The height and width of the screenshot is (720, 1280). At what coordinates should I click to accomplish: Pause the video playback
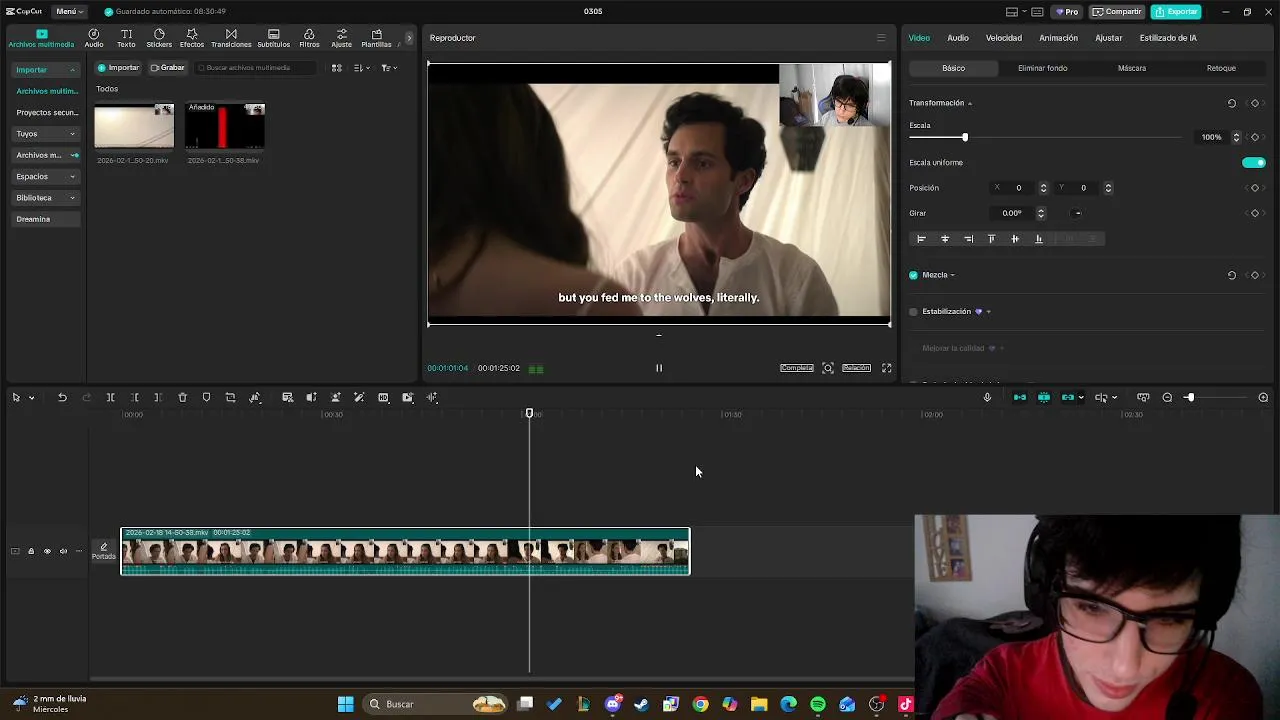point(659,368)
